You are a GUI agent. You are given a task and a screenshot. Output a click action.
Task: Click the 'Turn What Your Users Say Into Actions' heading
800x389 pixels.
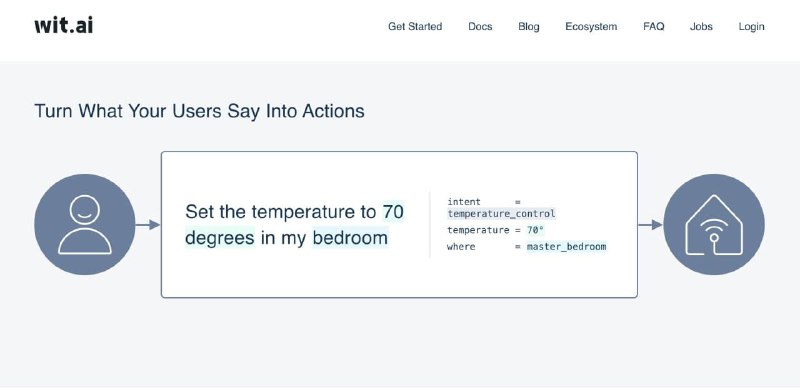(199, 111)
